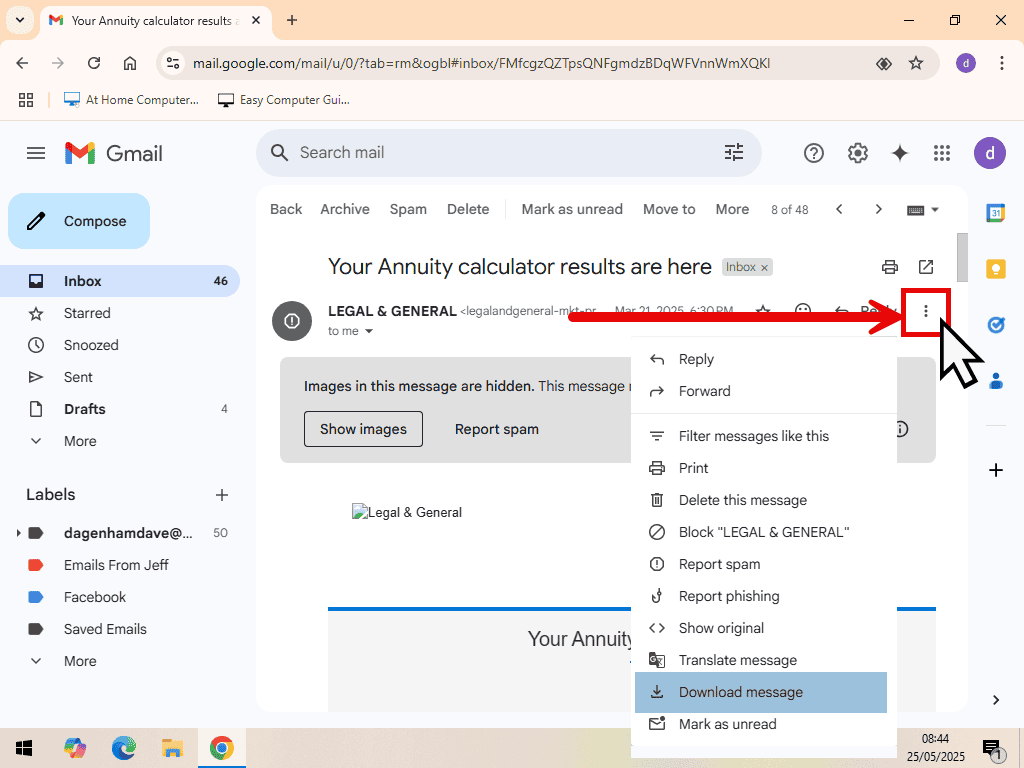Image resolution: width=1024 pixels, height=768 pixels.
Task: Go to Chrome home page icon
Action: click(130, 63)
